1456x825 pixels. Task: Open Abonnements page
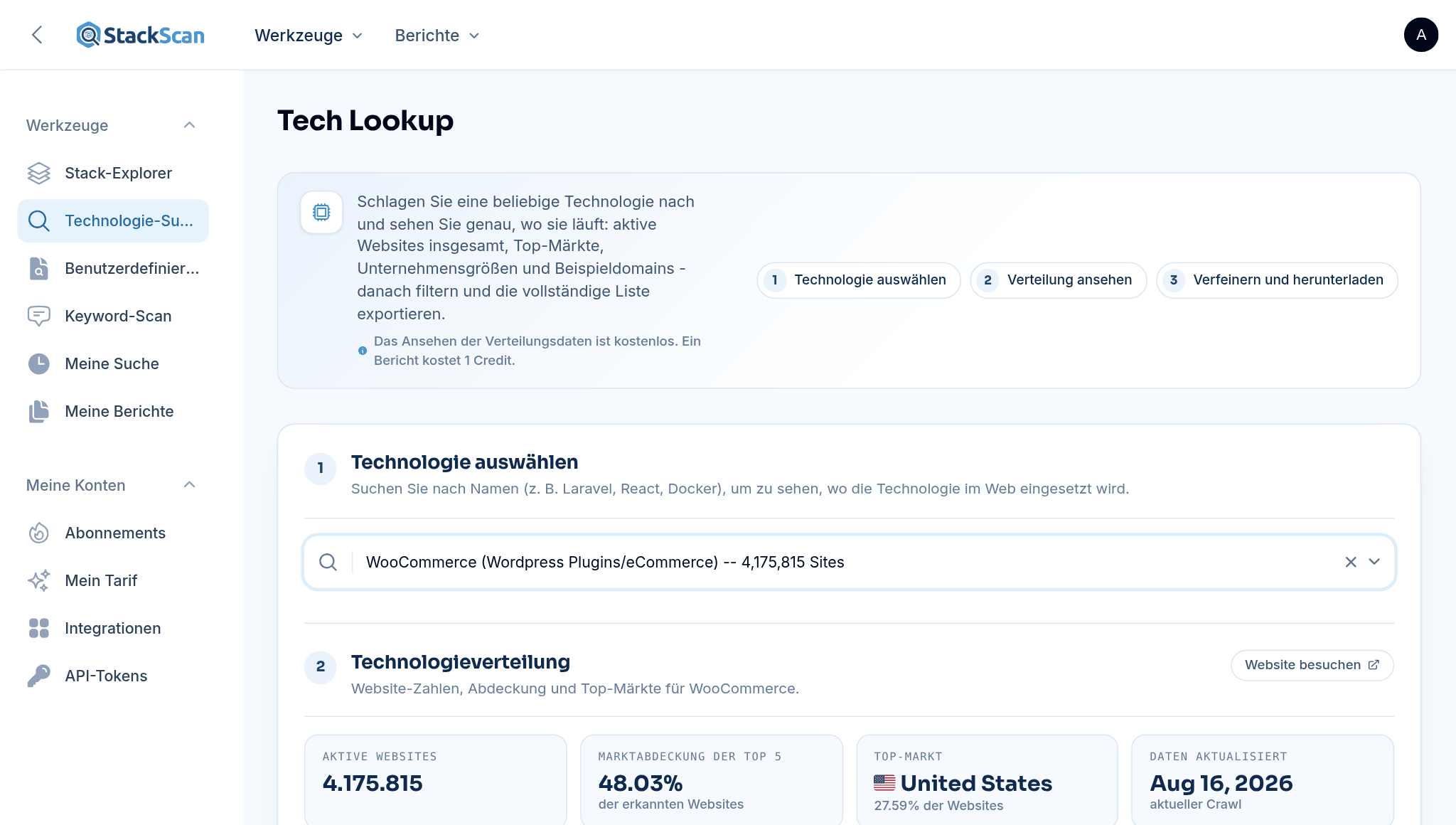(113, 533)
